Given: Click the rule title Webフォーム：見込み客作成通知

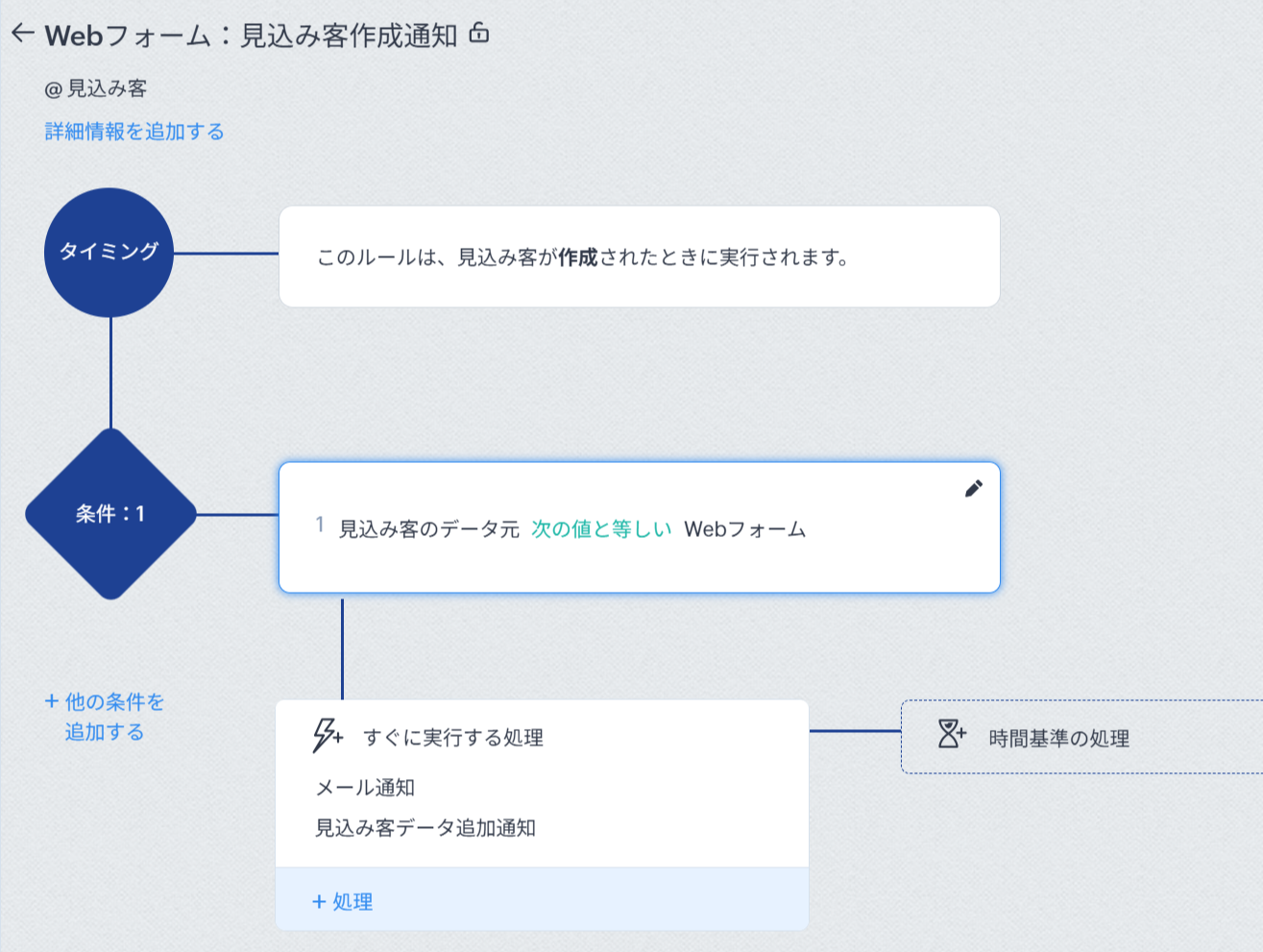Looking at the screenshot, I should click(x=251, y=36).
